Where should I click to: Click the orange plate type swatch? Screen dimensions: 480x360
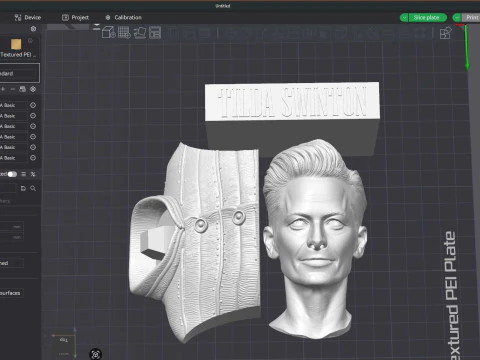(16, 44)
